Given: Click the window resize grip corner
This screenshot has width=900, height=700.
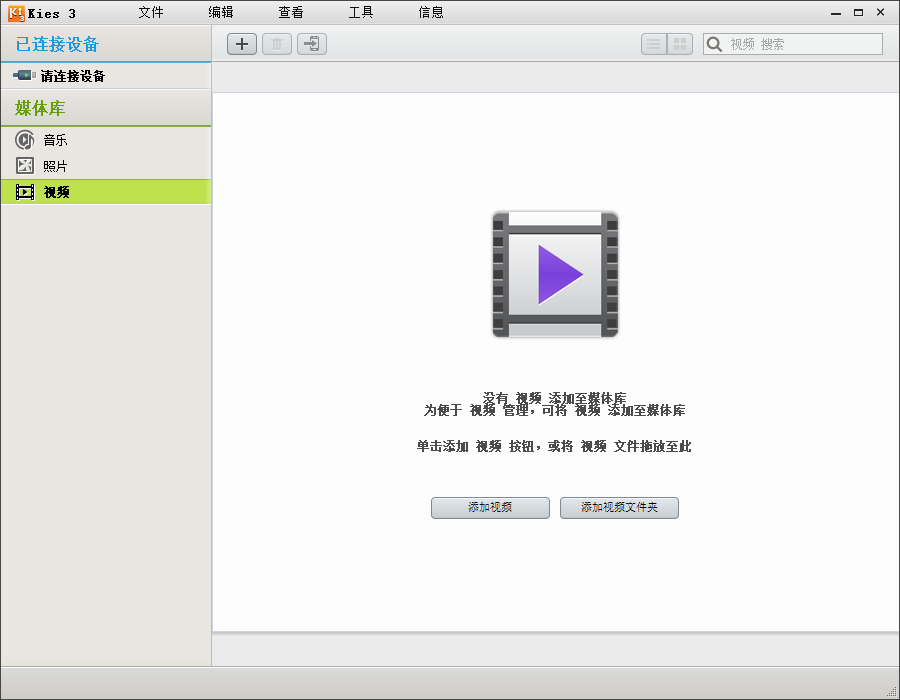Looking at the screenshot, I should coord(893,693).
